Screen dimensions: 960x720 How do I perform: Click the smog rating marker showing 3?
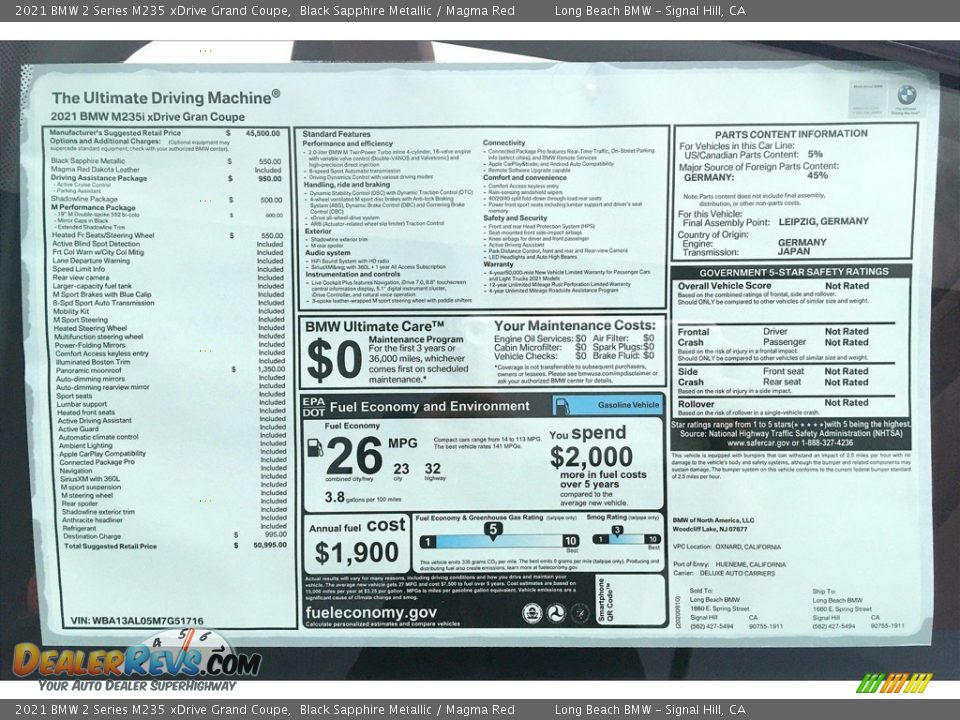click(x=617, y=531)
